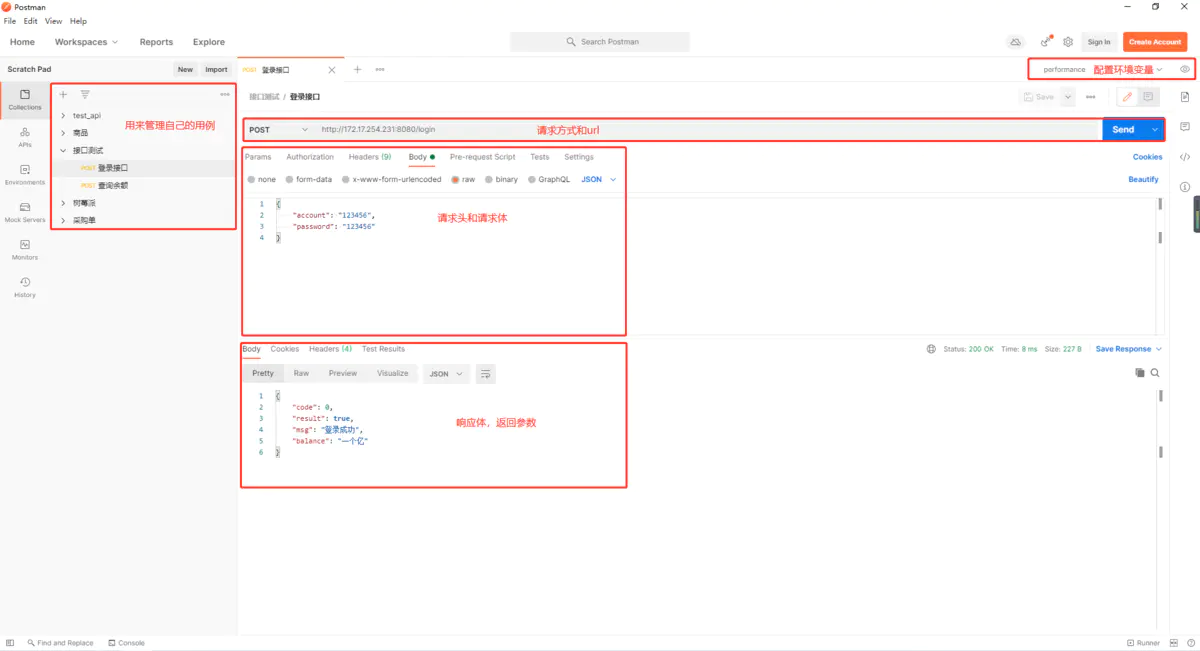Click the network globe icon near Status

[932, 349]
